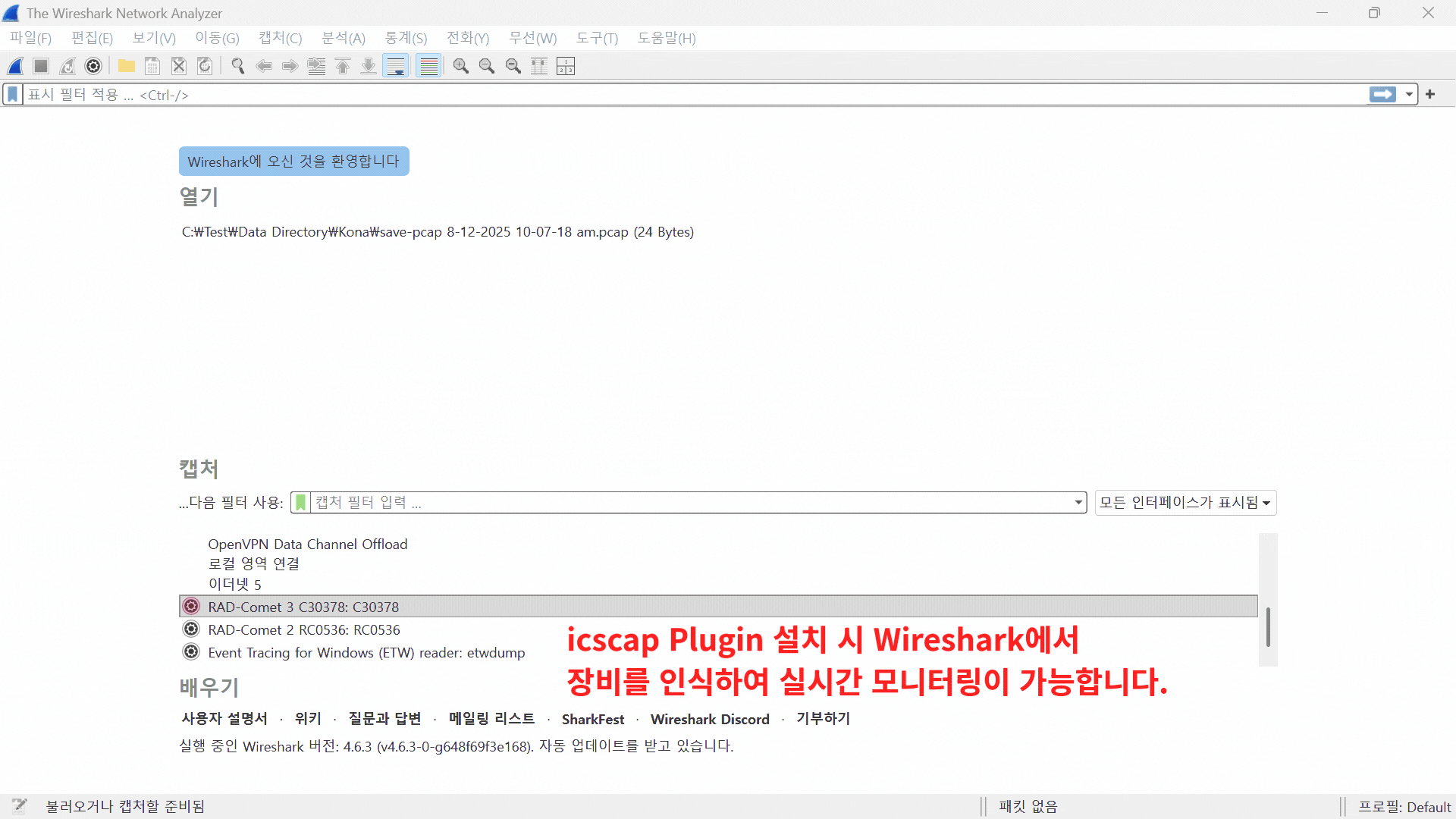Toggle auto-scroll during live capture
The width and height of the screenshot is (1456, 819).
(x=396, y=67)
